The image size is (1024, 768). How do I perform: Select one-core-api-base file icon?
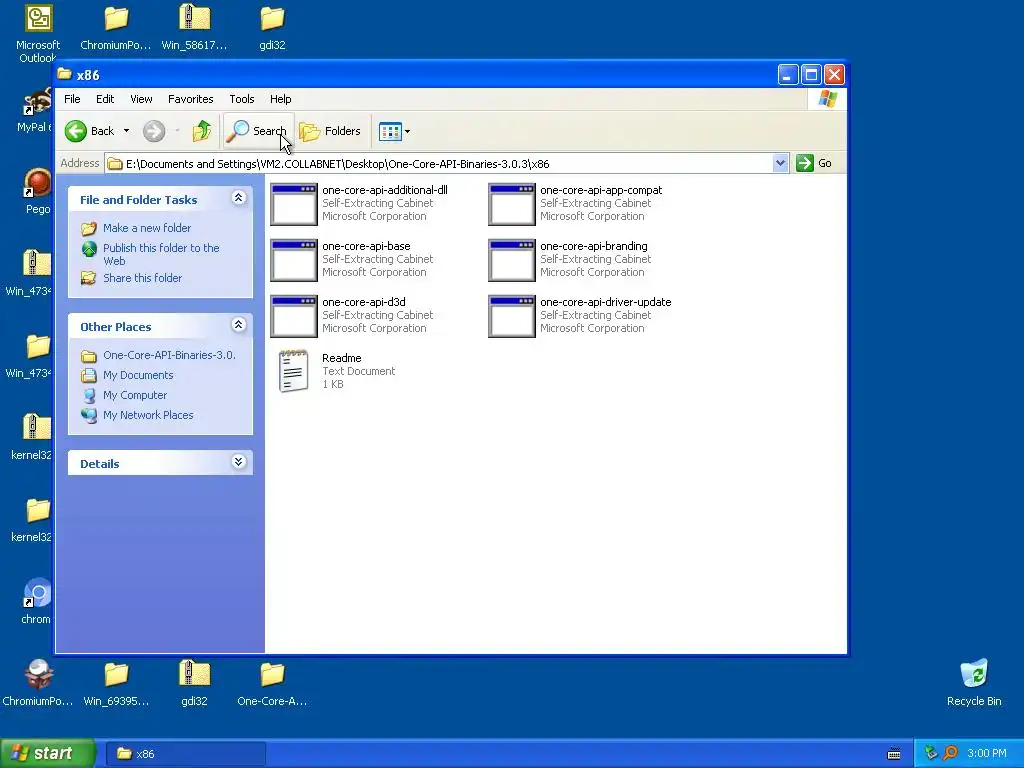coord(294,261)
